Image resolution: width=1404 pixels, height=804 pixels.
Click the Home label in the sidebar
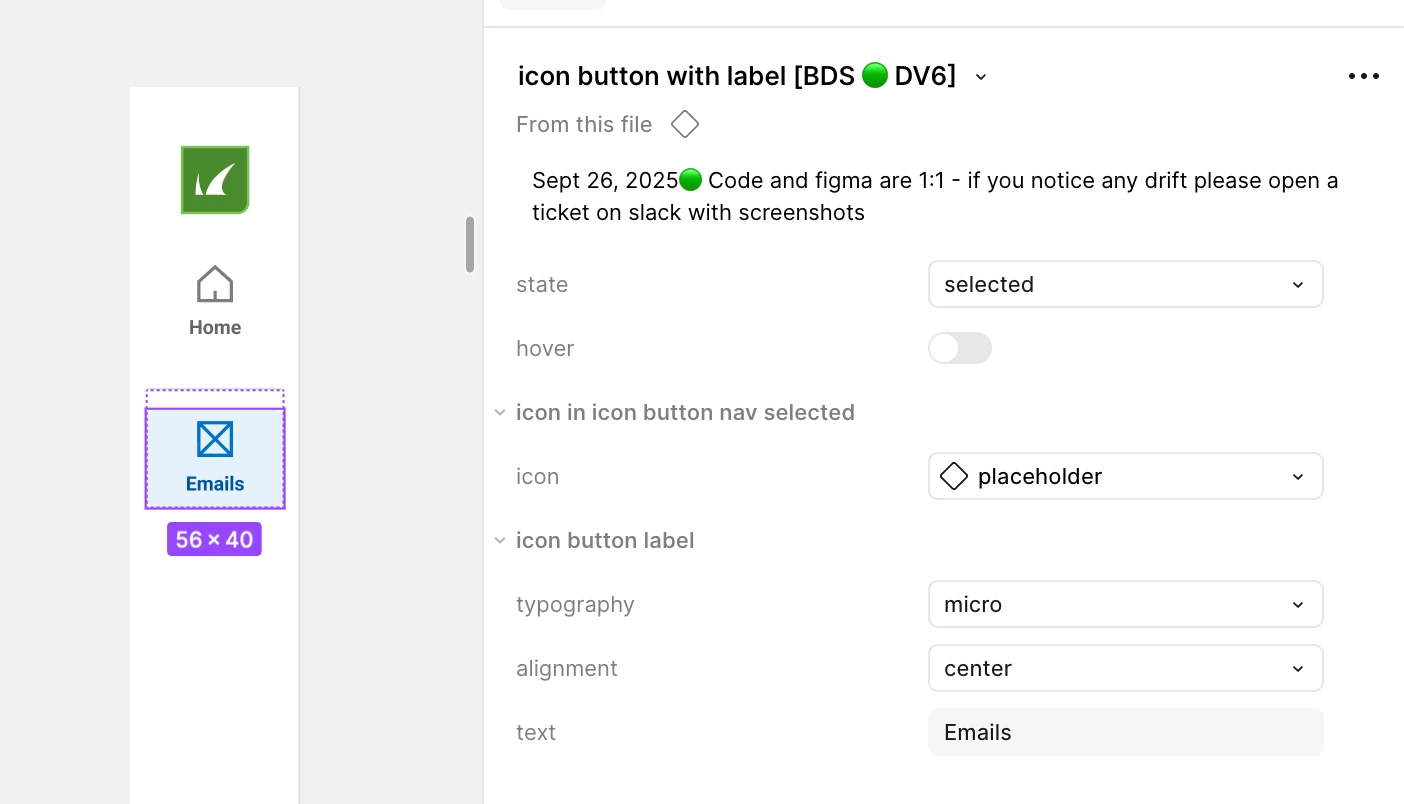click(x=215, y=328)
